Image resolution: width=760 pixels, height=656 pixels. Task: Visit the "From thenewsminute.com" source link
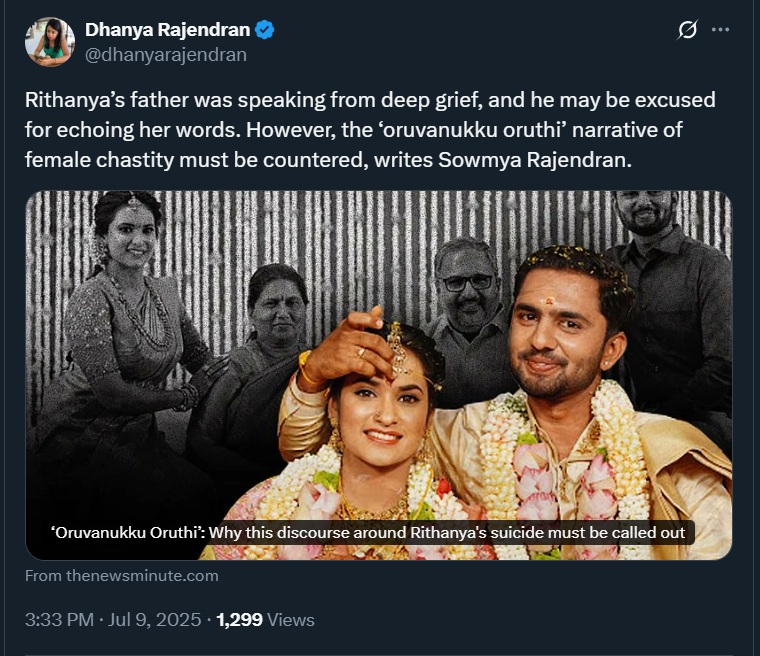click(122, 576)
